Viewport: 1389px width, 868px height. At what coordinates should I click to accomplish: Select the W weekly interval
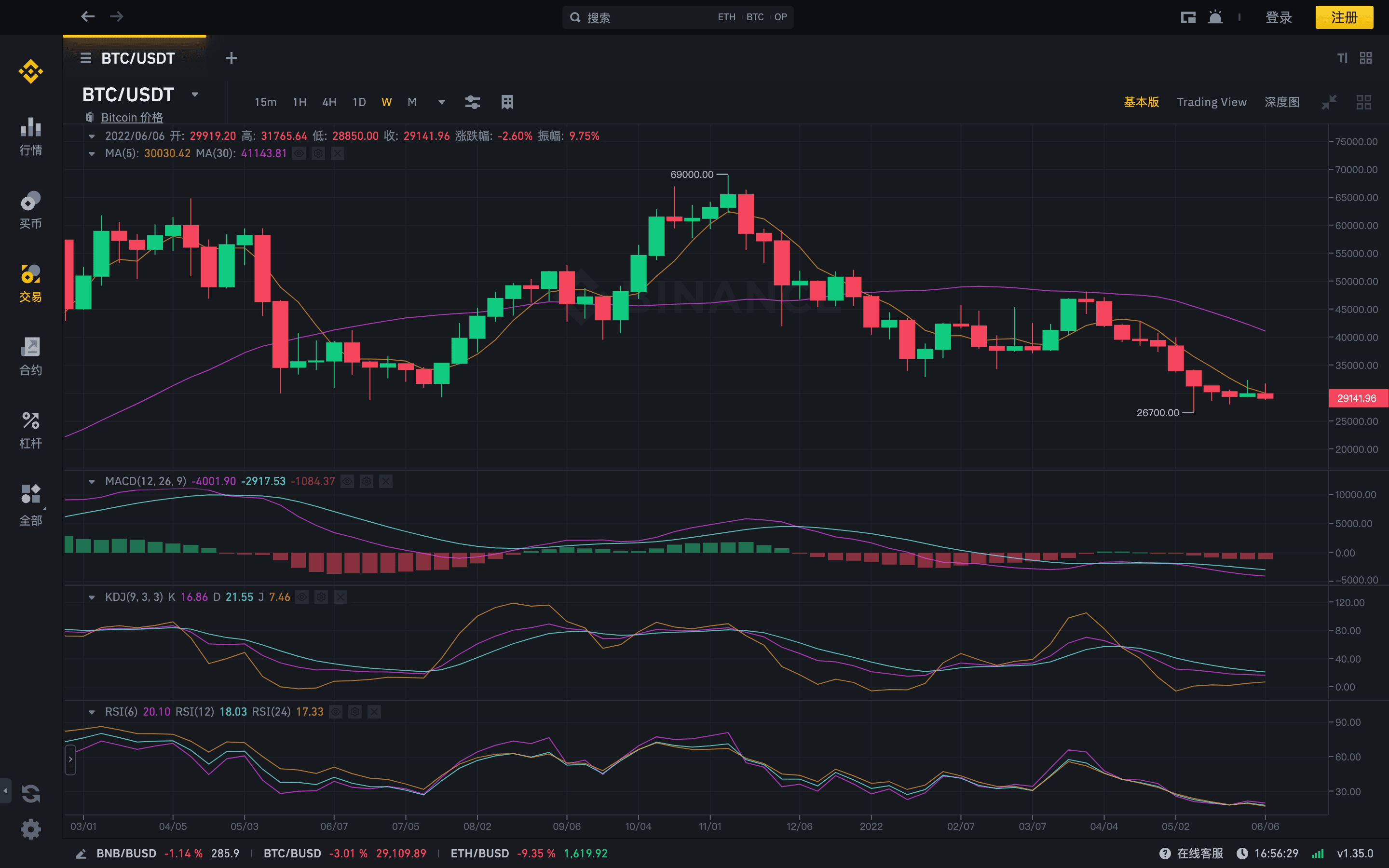[386, 102]
